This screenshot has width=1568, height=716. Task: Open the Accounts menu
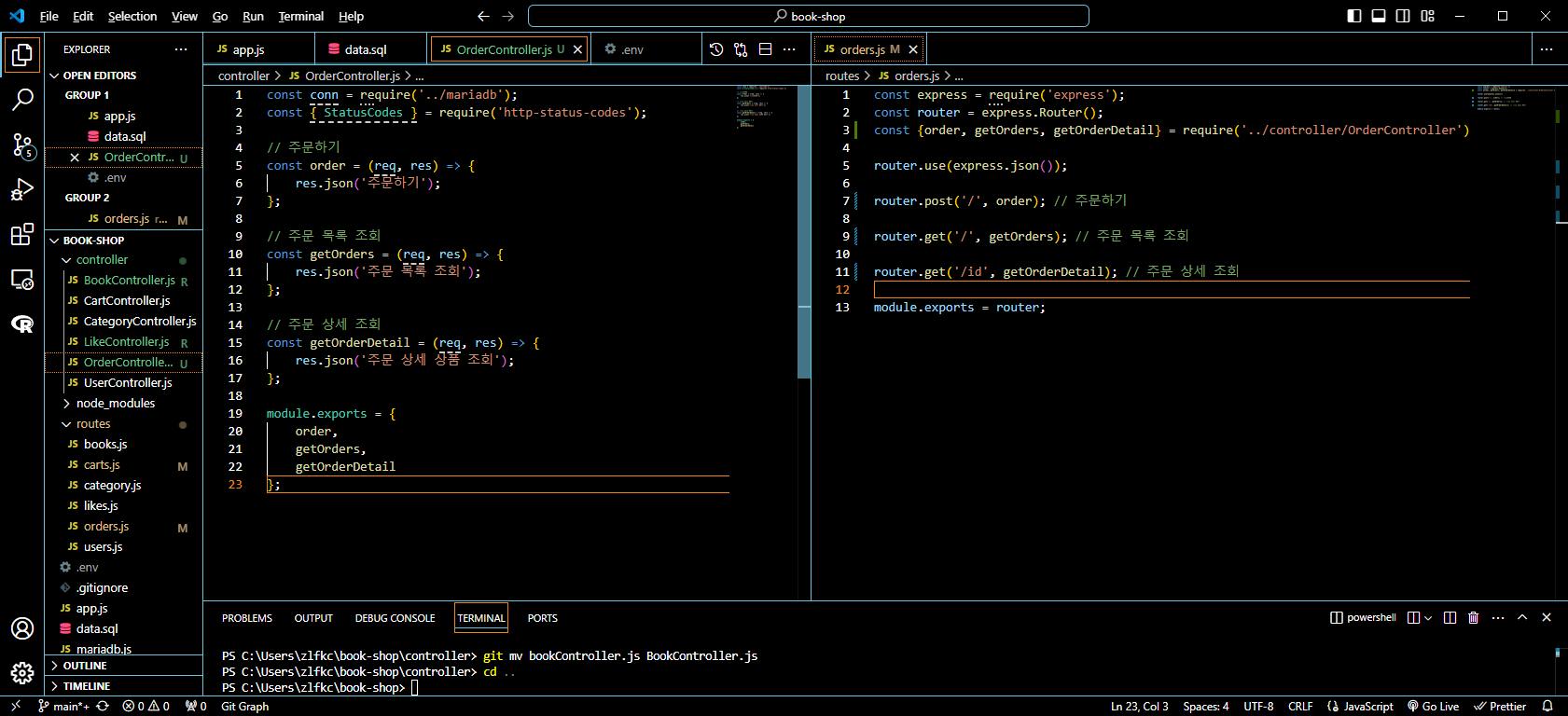click(22, 628)
